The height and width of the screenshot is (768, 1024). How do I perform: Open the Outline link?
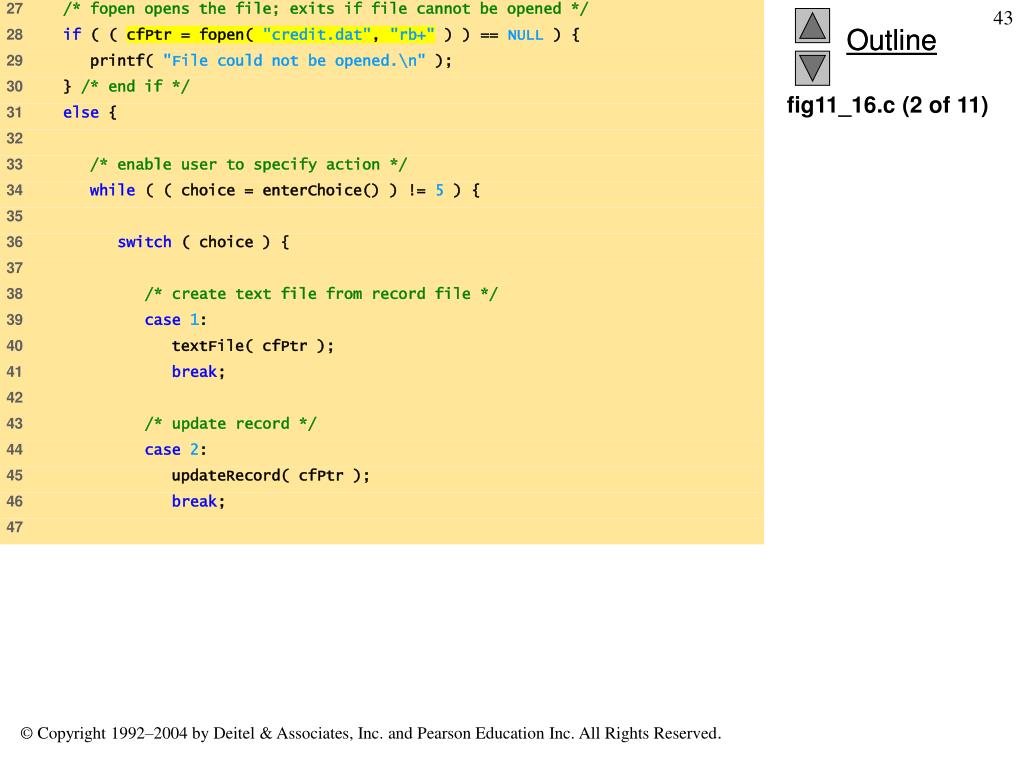891,40
